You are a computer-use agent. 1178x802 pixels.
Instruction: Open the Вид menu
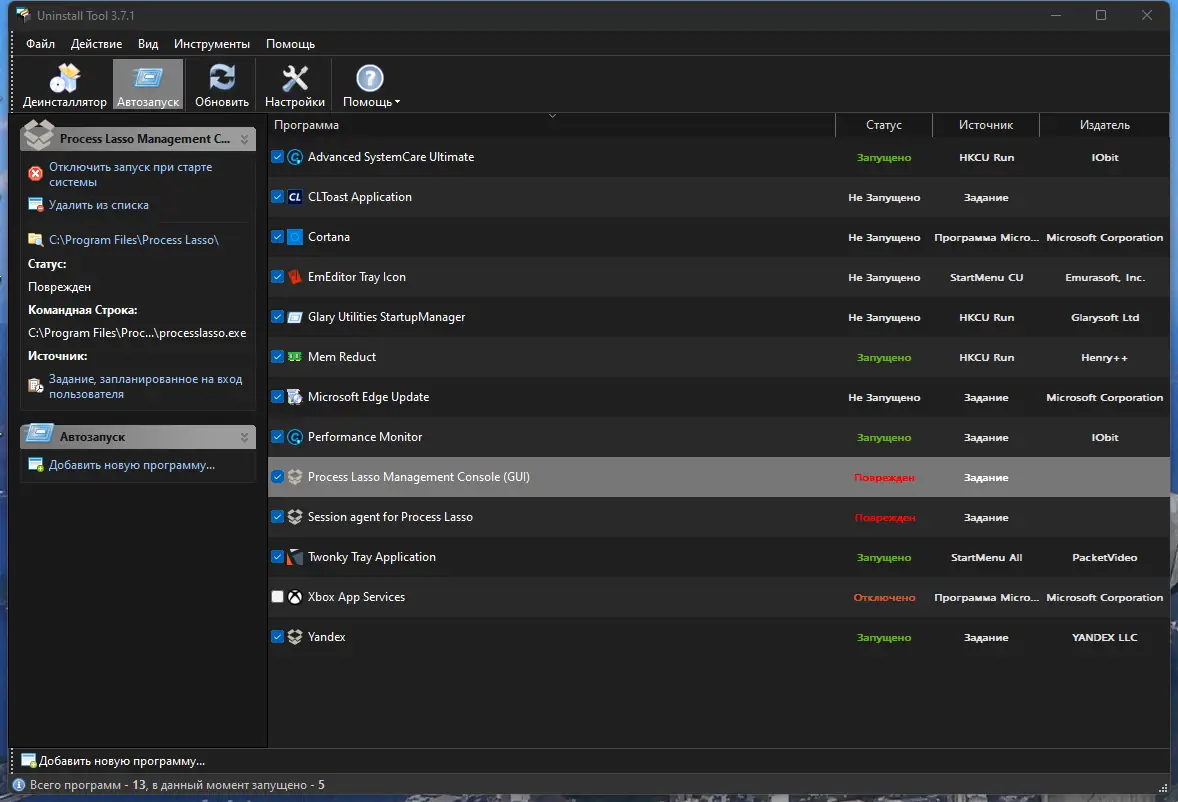pyautogui.click(x=148, y=44)
